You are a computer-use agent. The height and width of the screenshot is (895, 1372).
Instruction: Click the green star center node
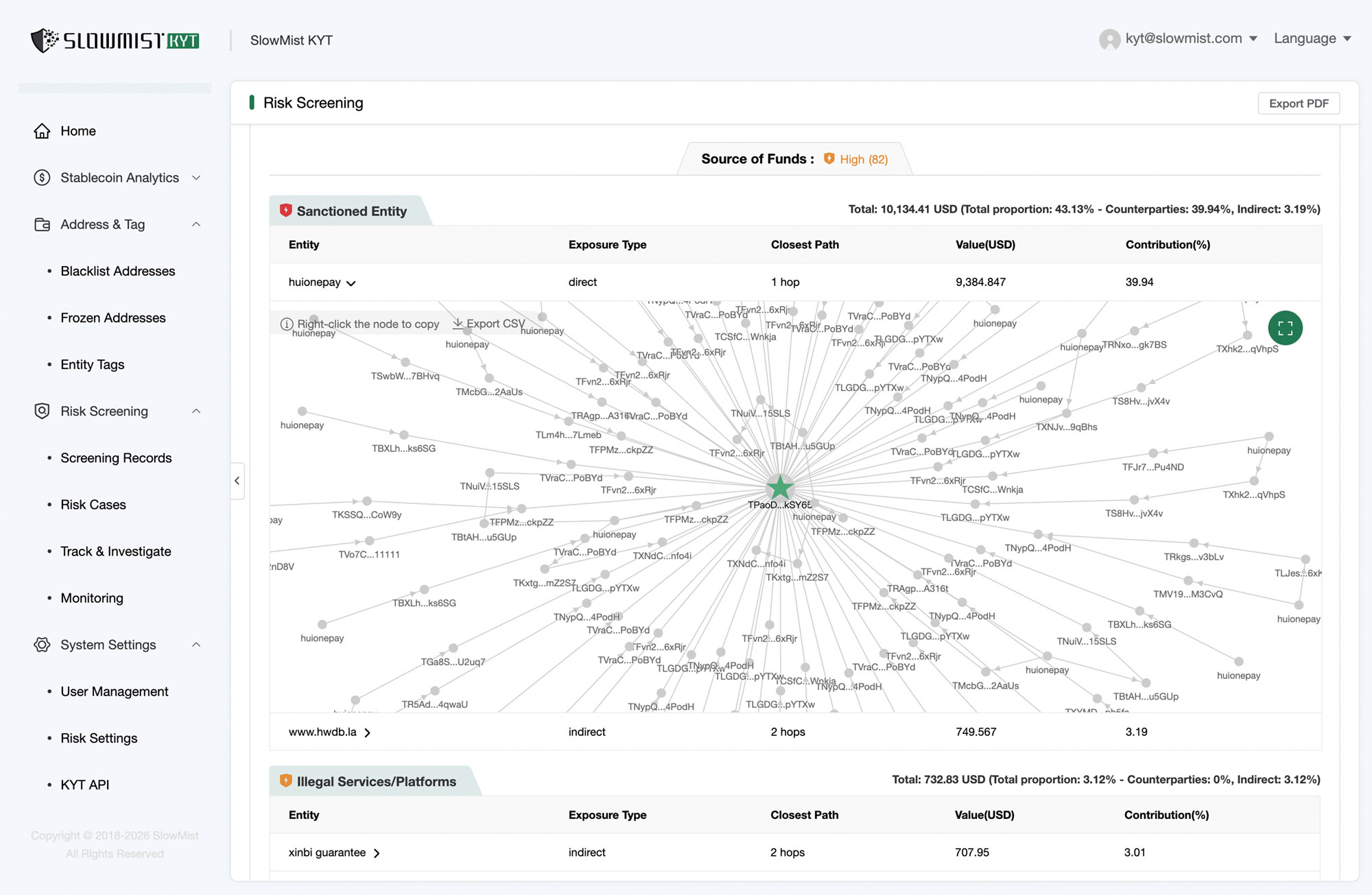coord(780,488)
